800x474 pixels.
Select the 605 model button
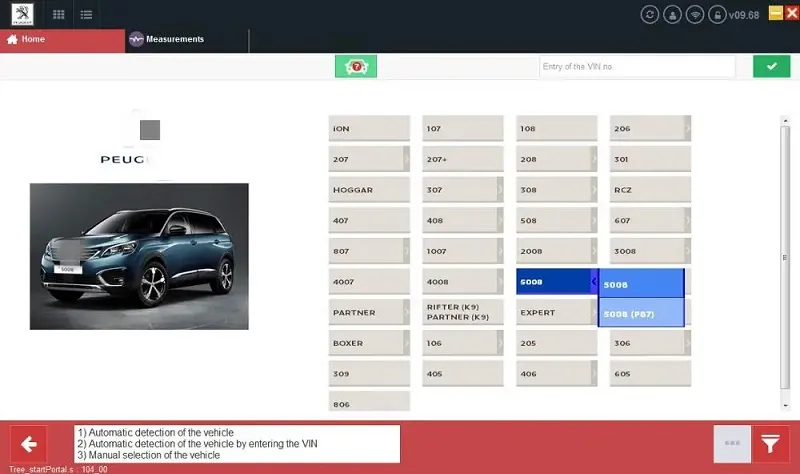651,373
